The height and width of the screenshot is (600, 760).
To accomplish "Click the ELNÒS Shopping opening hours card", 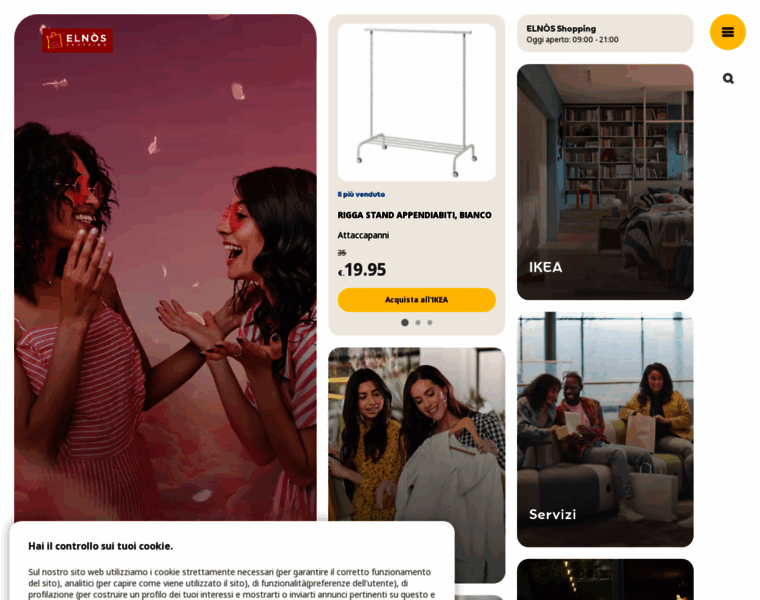I will 605,33.
